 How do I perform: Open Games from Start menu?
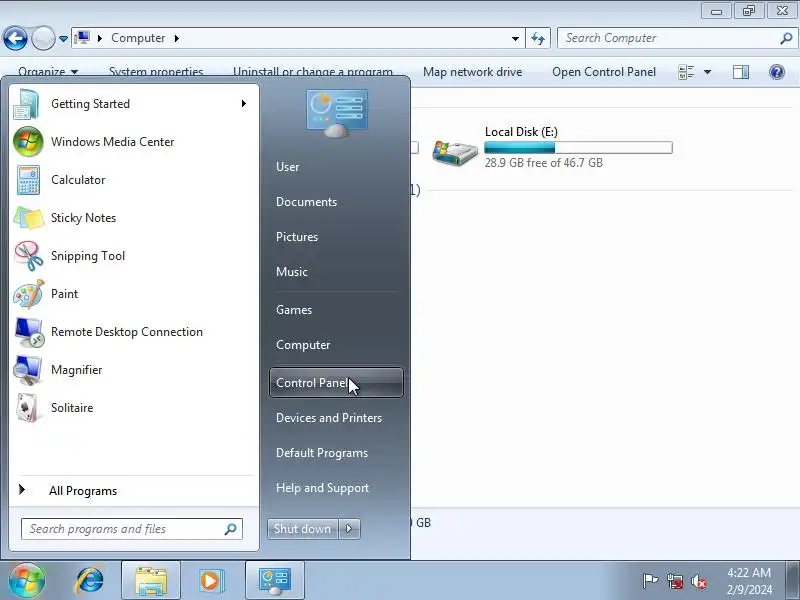(336, 310)
